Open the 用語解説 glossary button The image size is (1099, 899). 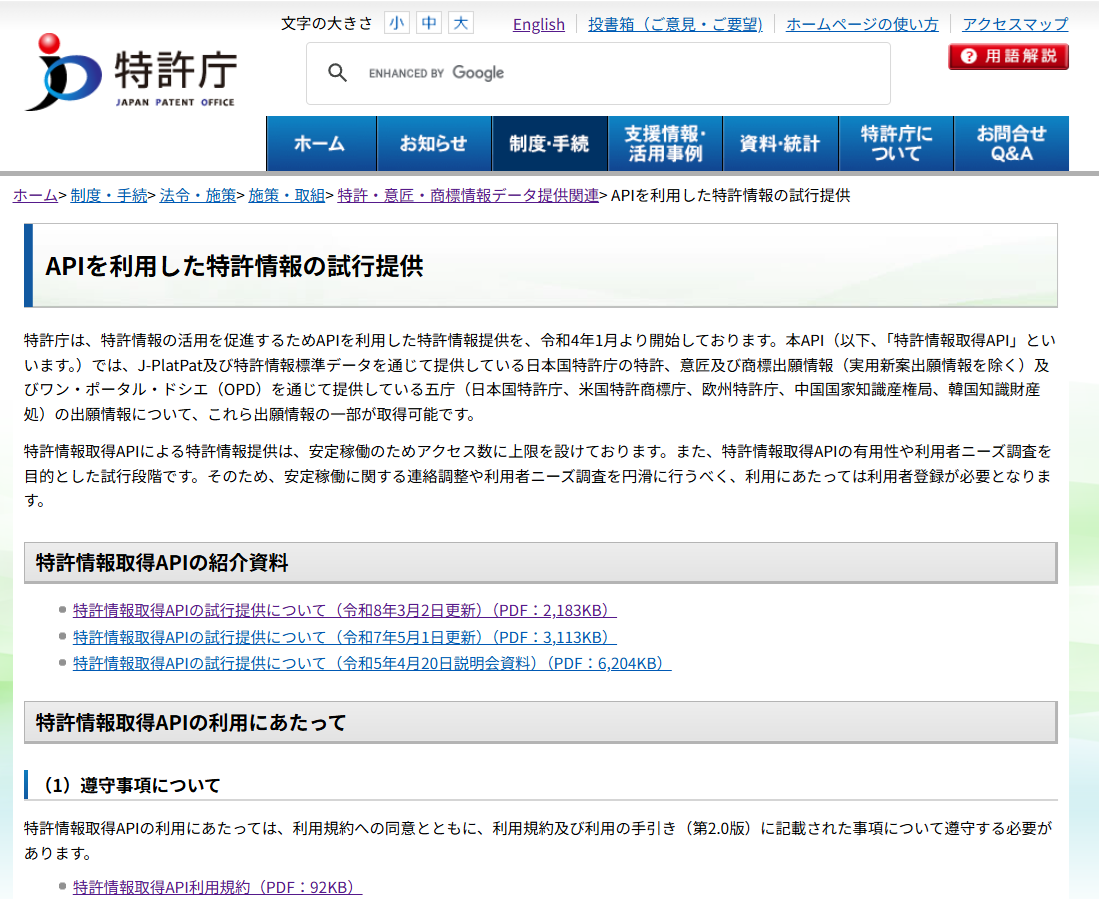[1008, 57]
